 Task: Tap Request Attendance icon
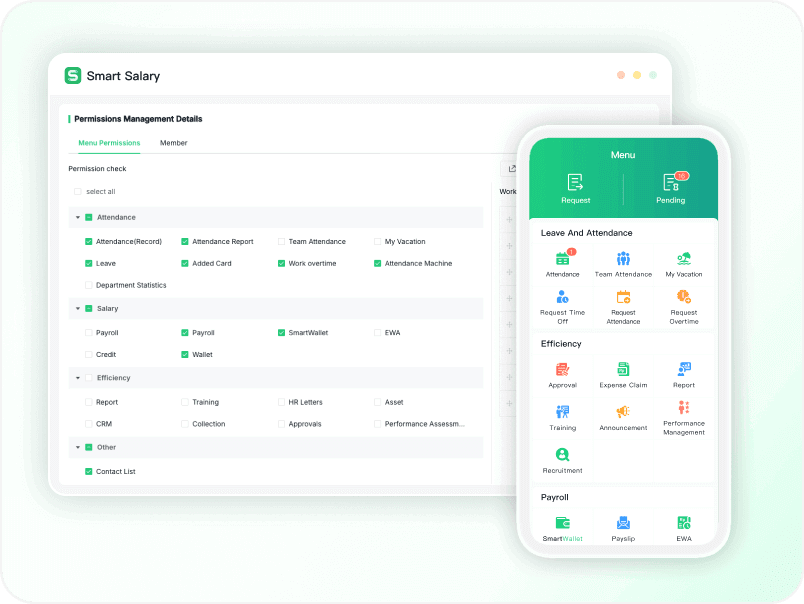tap(623, 297)
